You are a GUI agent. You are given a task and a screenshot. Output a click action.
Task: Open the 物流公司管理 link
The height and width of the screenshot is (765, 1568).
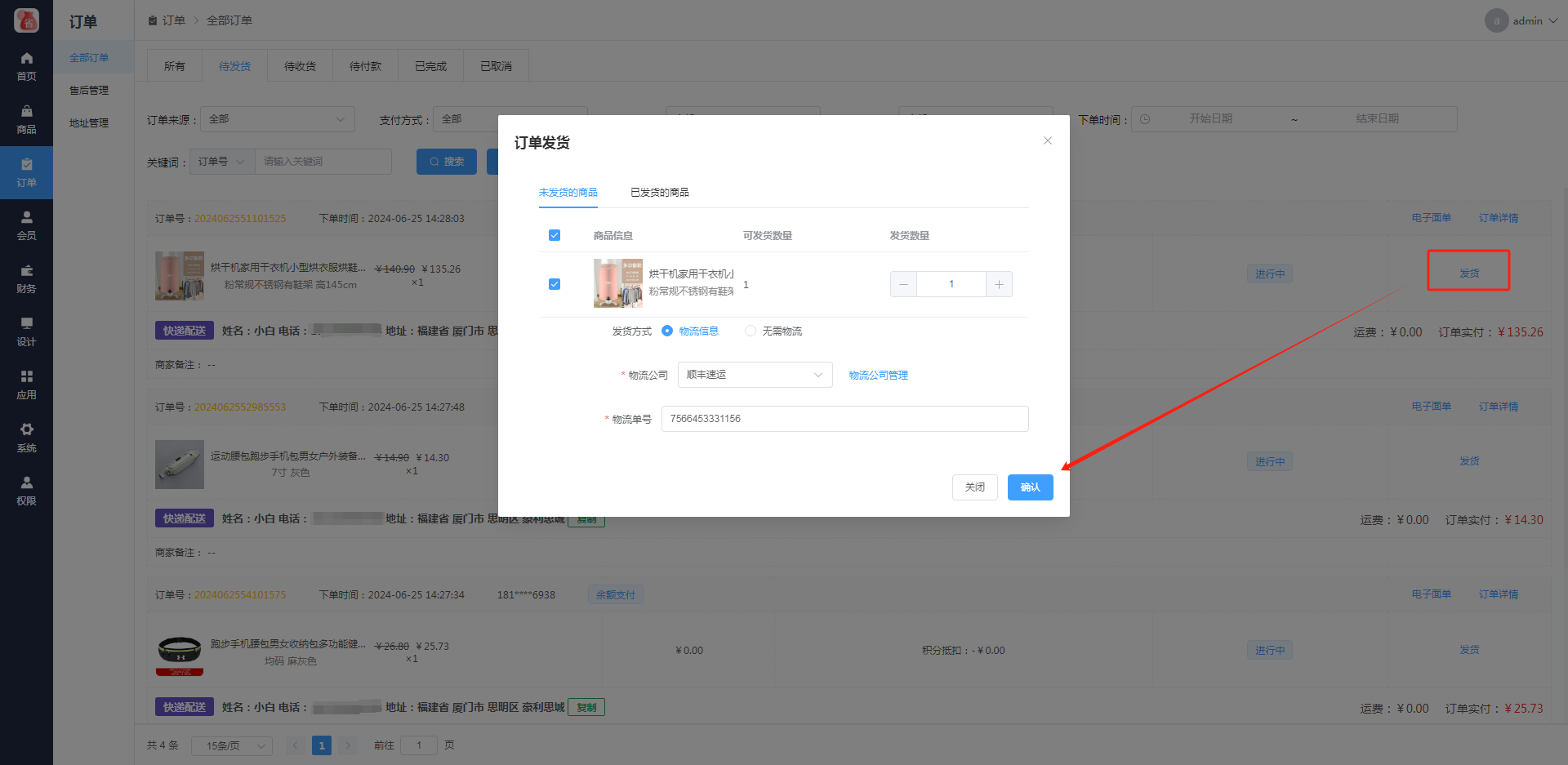[878, 376]
